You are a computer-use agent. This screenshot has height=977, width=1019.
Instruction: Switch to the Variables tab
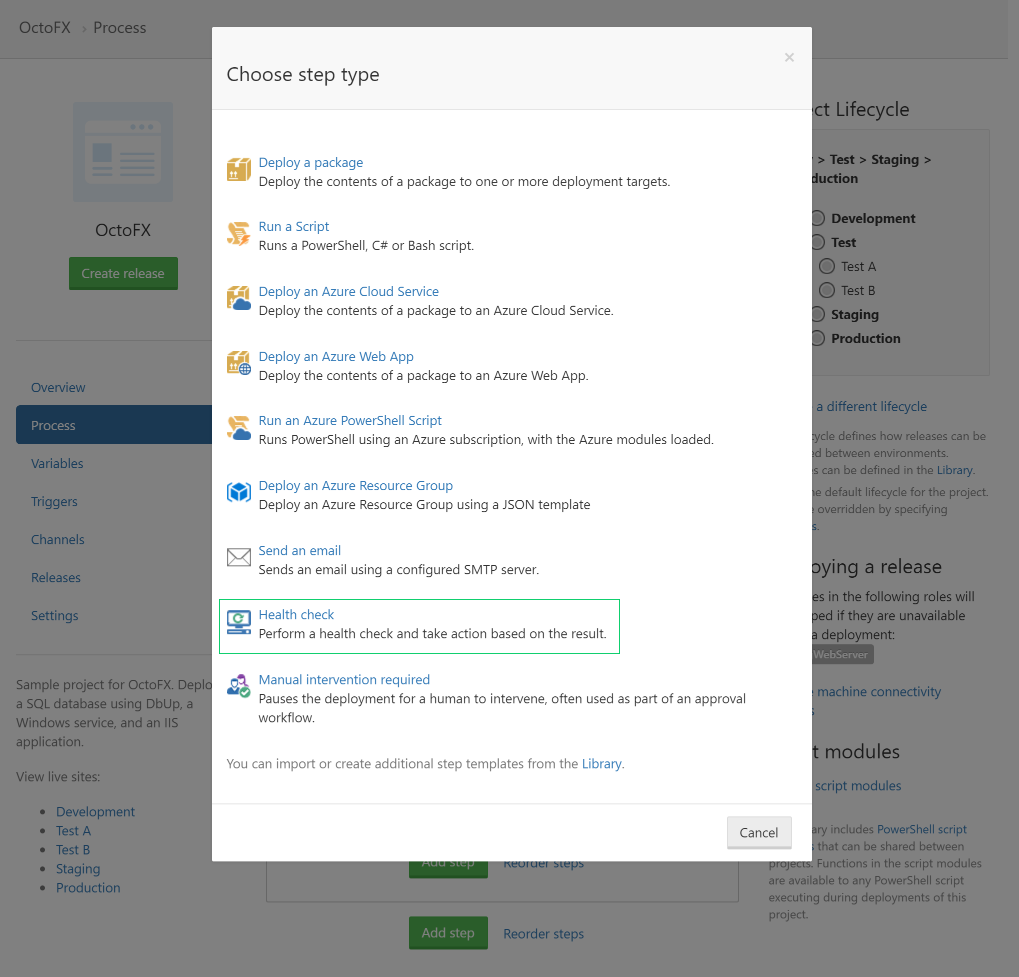coord(57,463)
